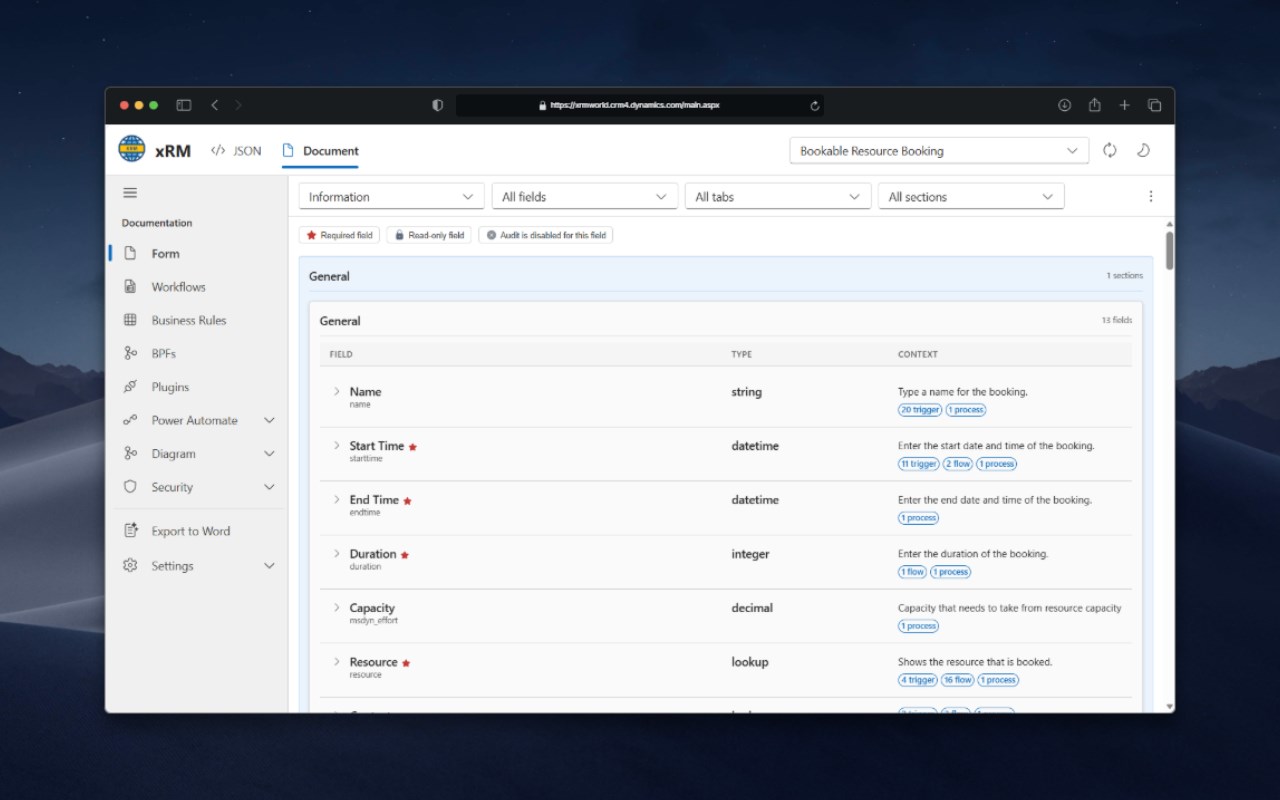The width and height of the screenshot is (1280, 800).
Task: Click the 4 trigger badge for Resource
Action: pyautogui.click(x=917, y=680)
